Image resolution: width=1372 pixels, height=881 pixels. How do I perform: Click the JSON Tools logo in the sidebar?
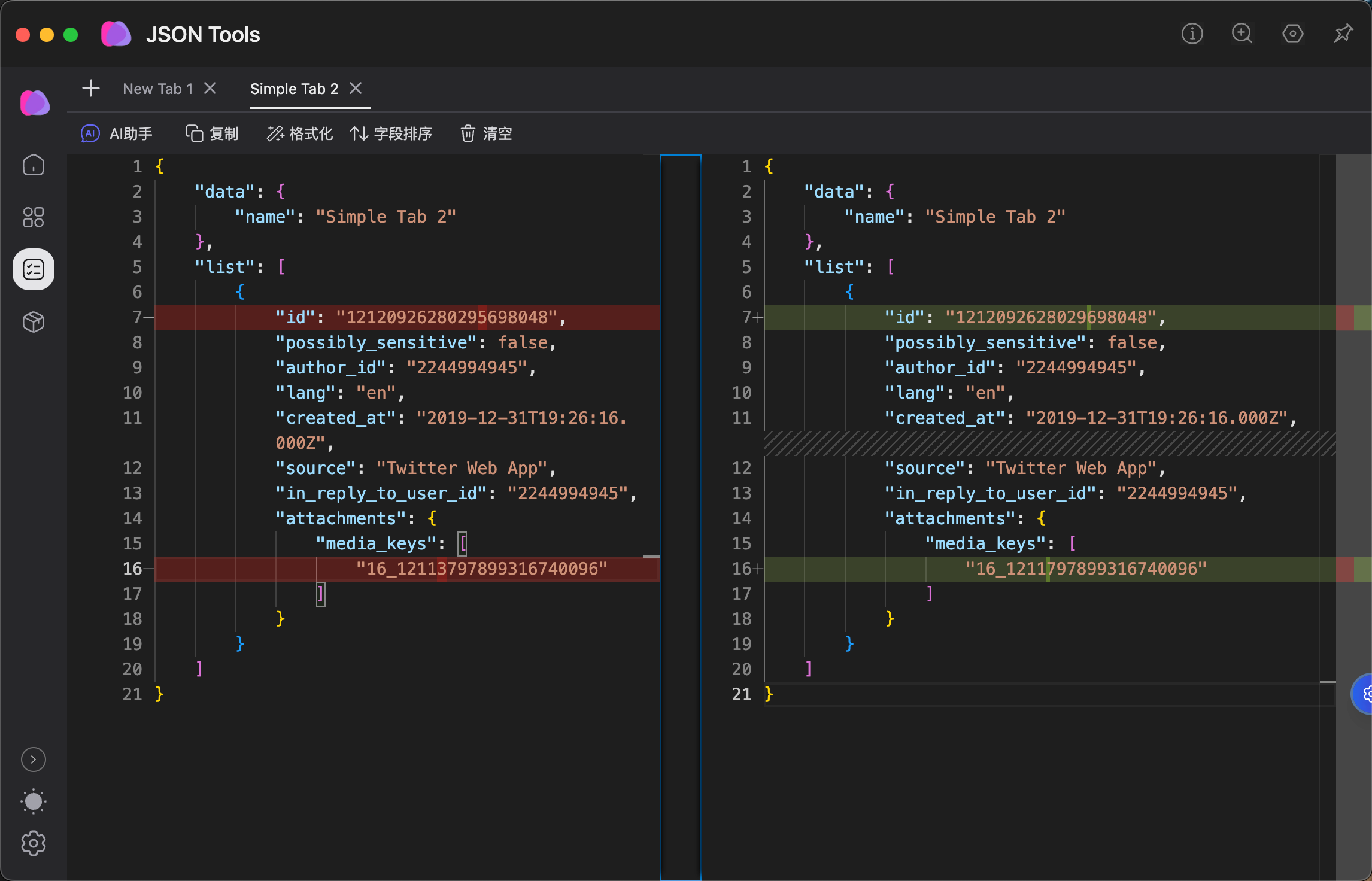35,103
